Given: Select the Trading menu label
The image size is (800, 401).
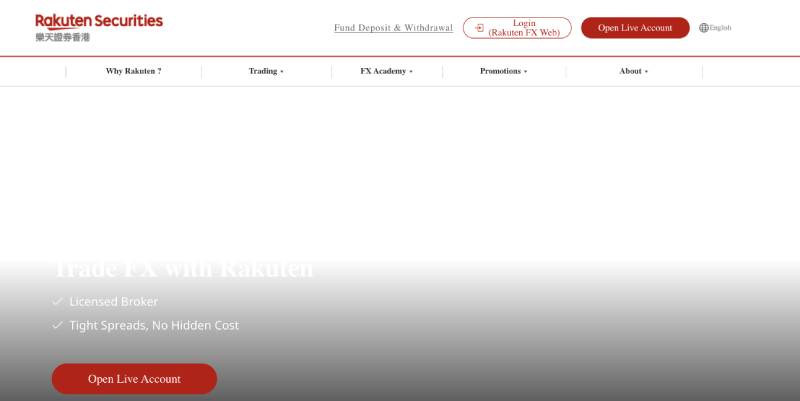Looking at the screenshot, I should coord(262,71).
